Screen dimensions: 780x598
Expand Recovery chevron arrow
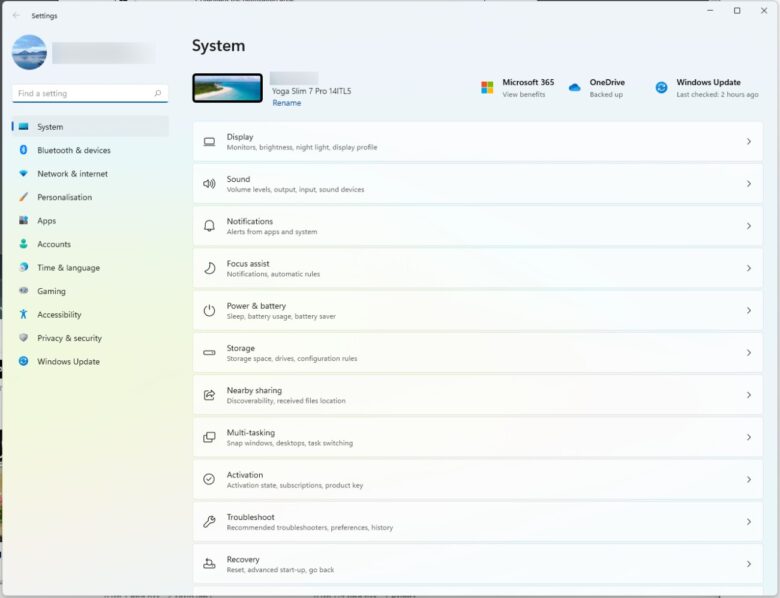pyautogui.click(x=749, y=564)
